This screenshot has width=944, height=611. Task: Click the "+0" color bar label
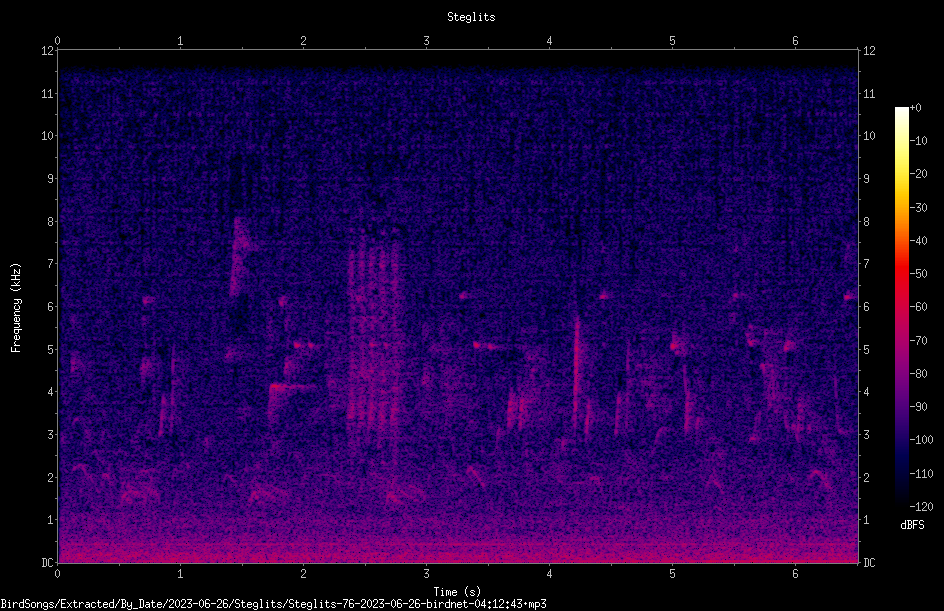(x=915, y=108)
